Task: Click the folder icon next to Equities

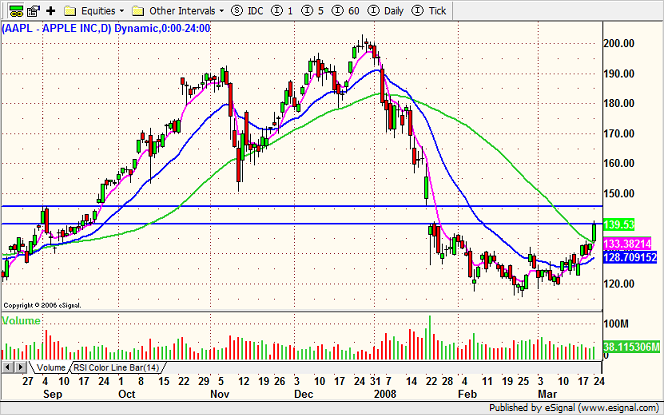Action: [x=70, y=11]
